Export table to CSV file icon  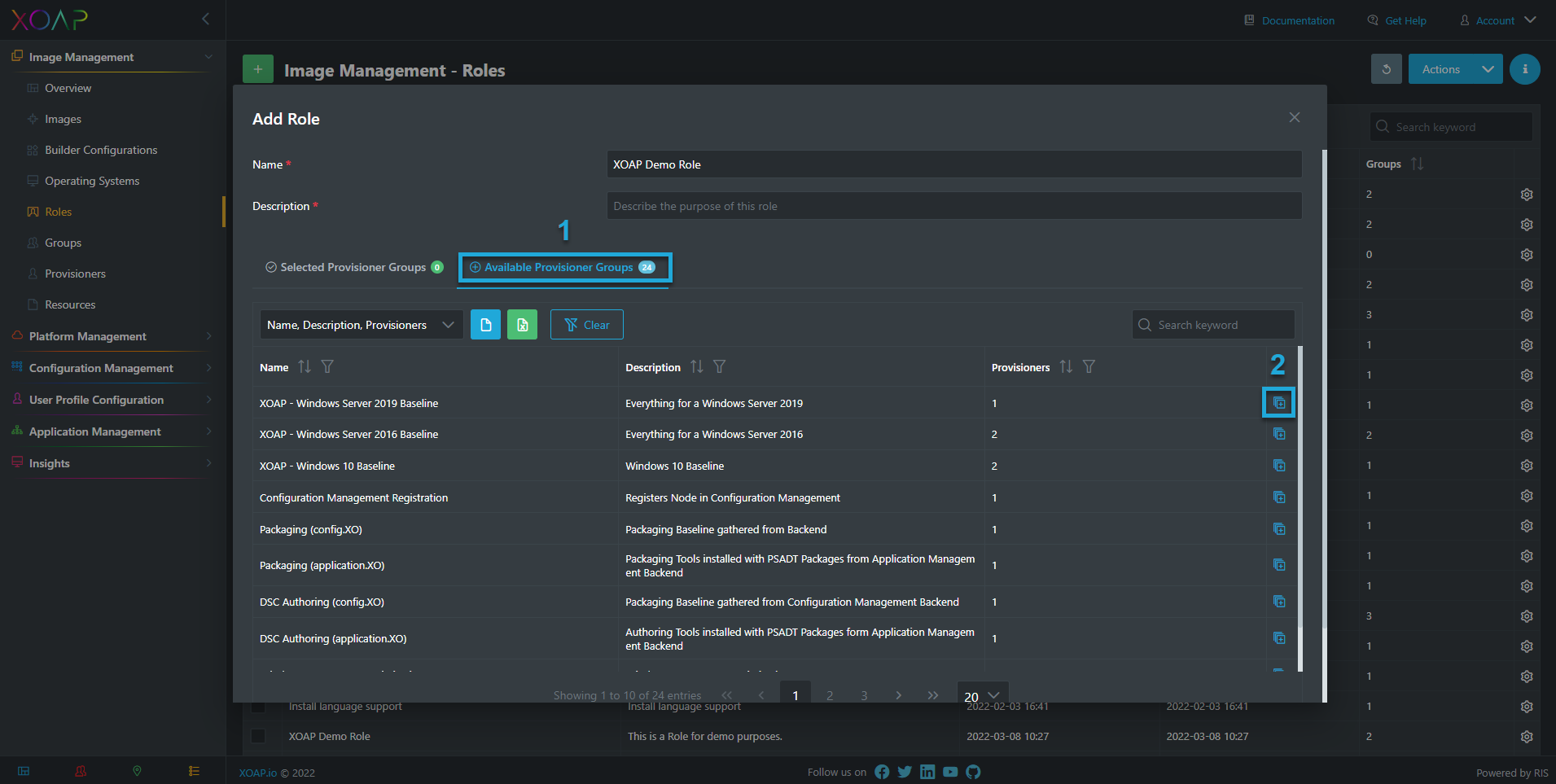point(485,325)
